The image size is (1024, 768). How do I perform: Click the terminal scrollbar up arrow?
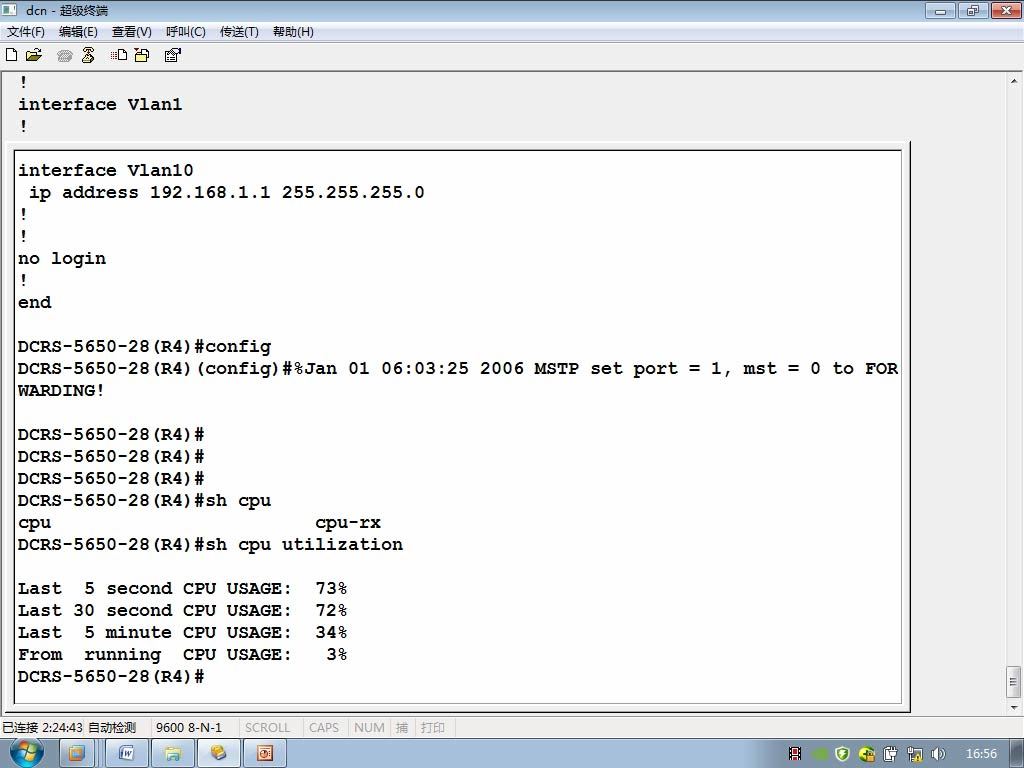pyautogui.click(x=1014, y=82)
